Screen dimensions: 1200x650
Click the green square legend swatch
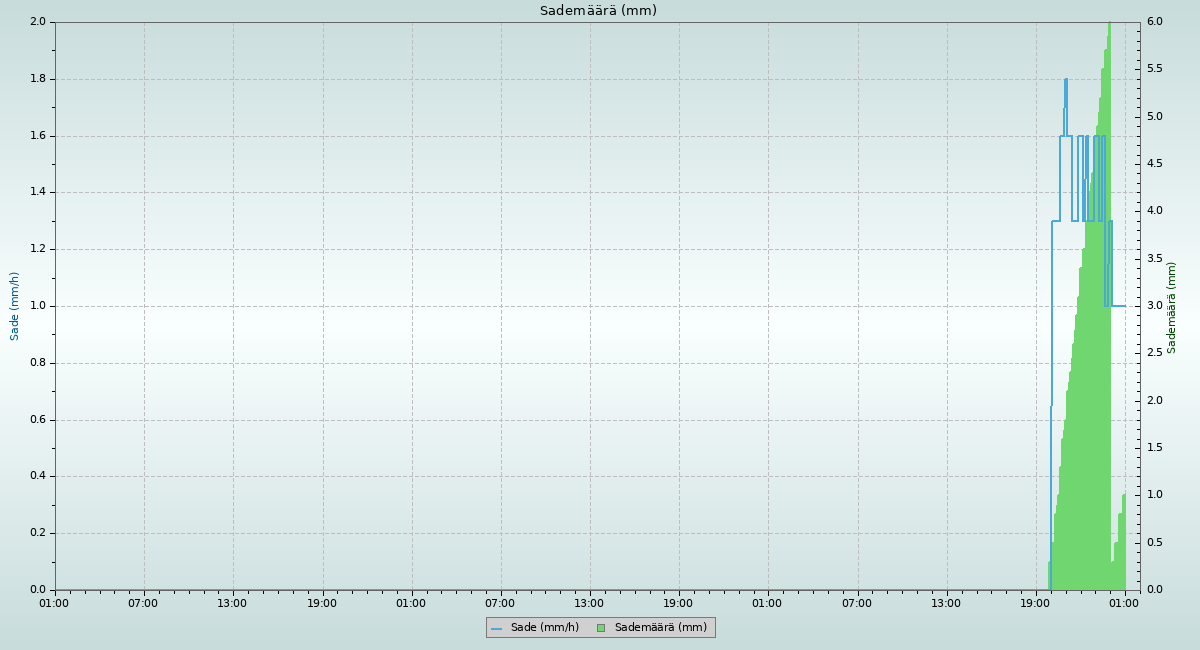tap(601, 628)
